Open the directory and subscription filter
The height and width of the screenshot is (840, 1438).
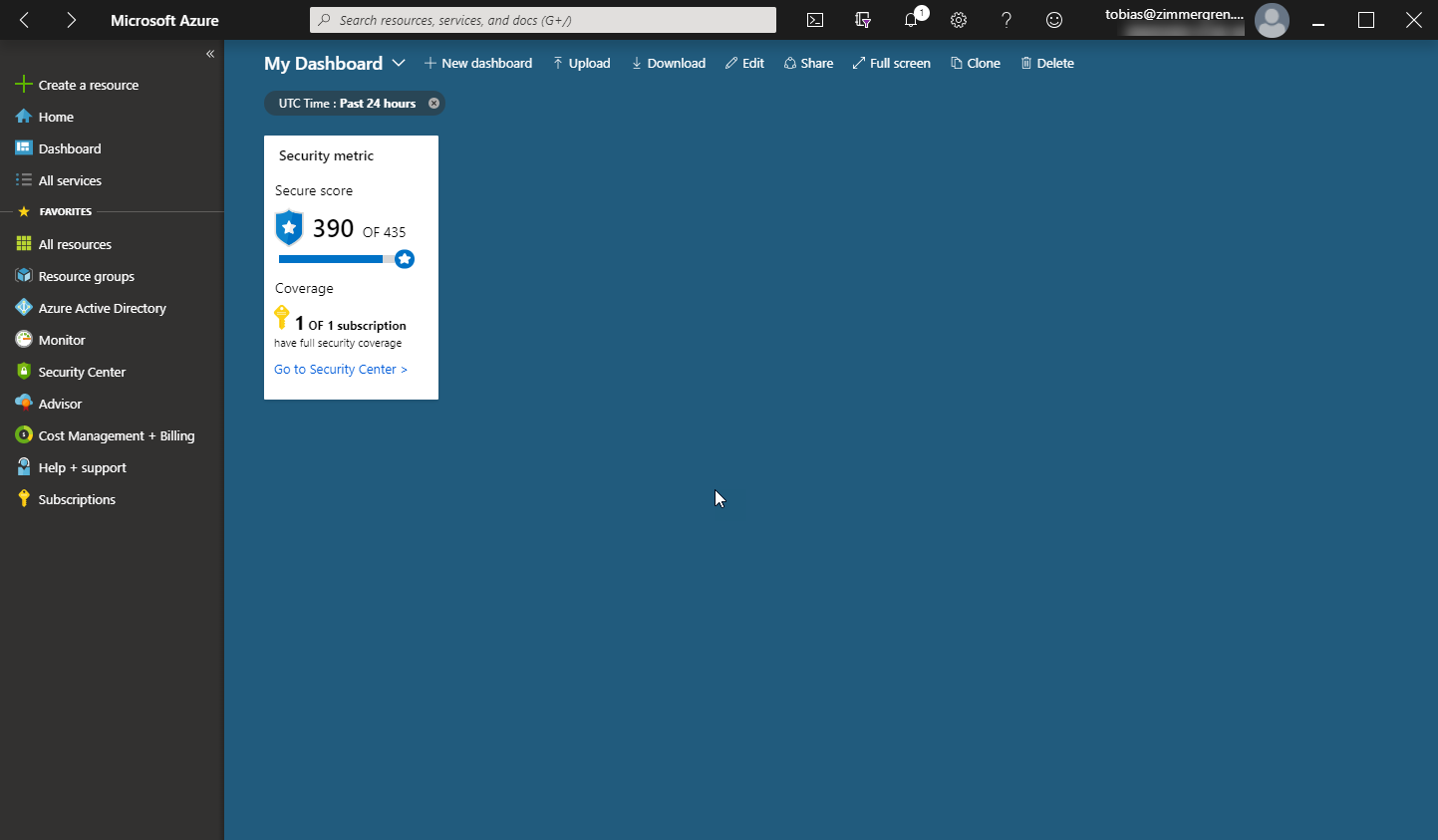(863, 20)
